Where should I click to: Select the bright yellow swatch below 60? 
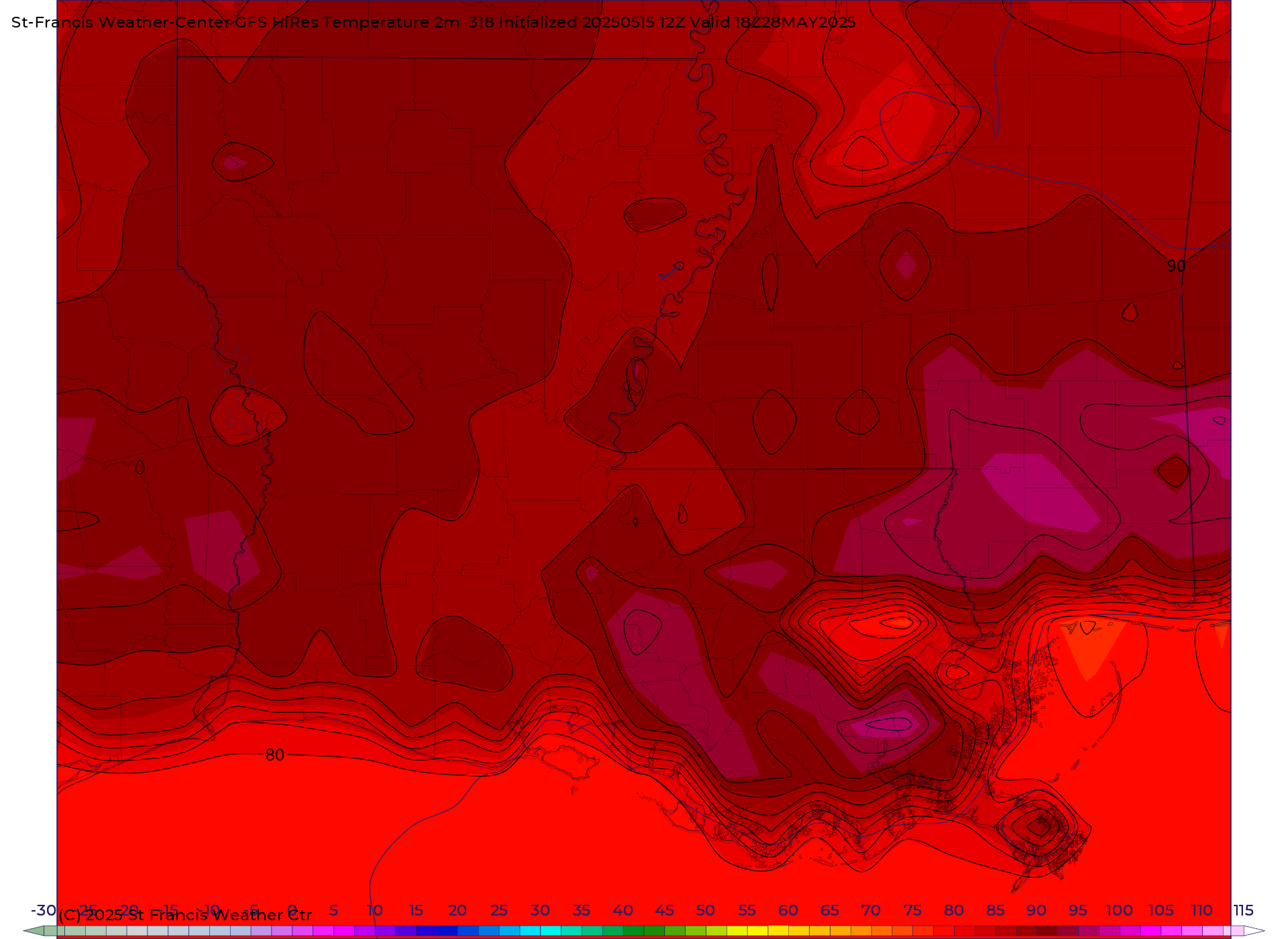[778, 930]
